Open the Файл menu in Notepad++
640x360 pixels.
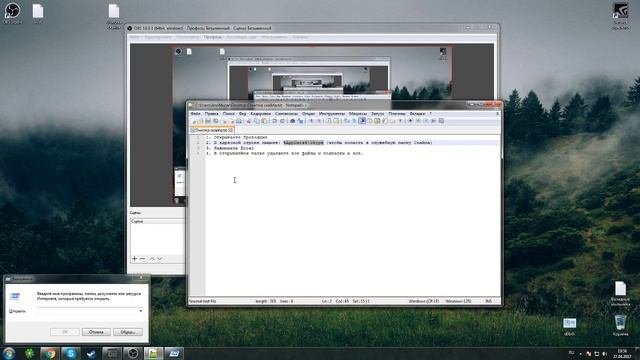[196, 113]
